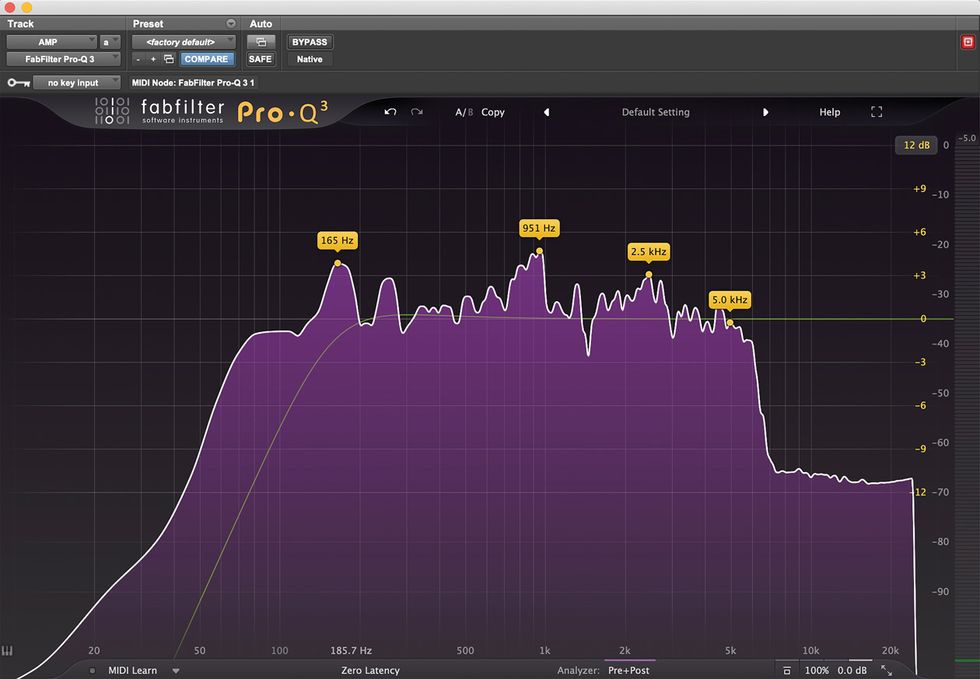This screenshot has height=679, width=980.
Task: Click the plug-in target red icon
Action: point(968,42)
